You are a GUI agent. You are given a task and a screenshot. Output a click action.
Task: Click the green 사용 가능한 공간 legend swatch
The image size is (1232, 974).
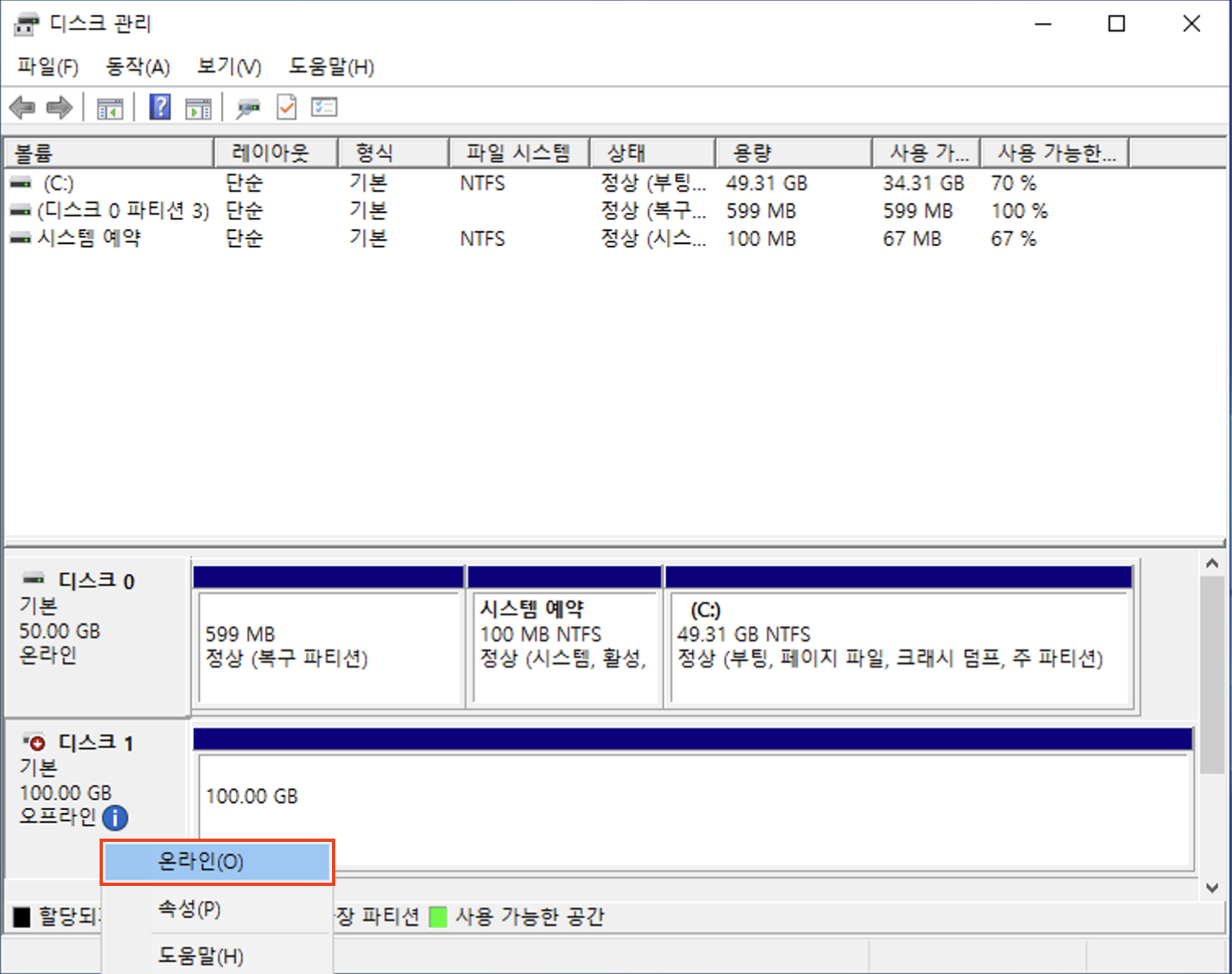point(438,917)
